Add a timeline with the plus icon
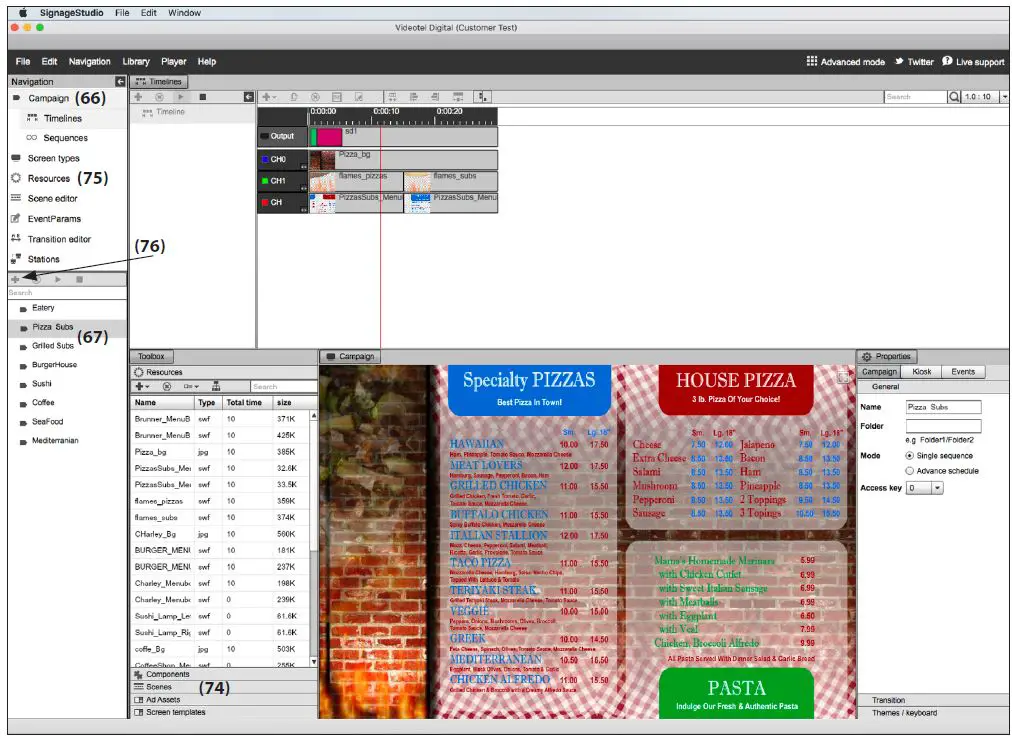Image resolution: width=1012 pixels, height=740 pixels. pyautogui.click(x=138, y=97)
